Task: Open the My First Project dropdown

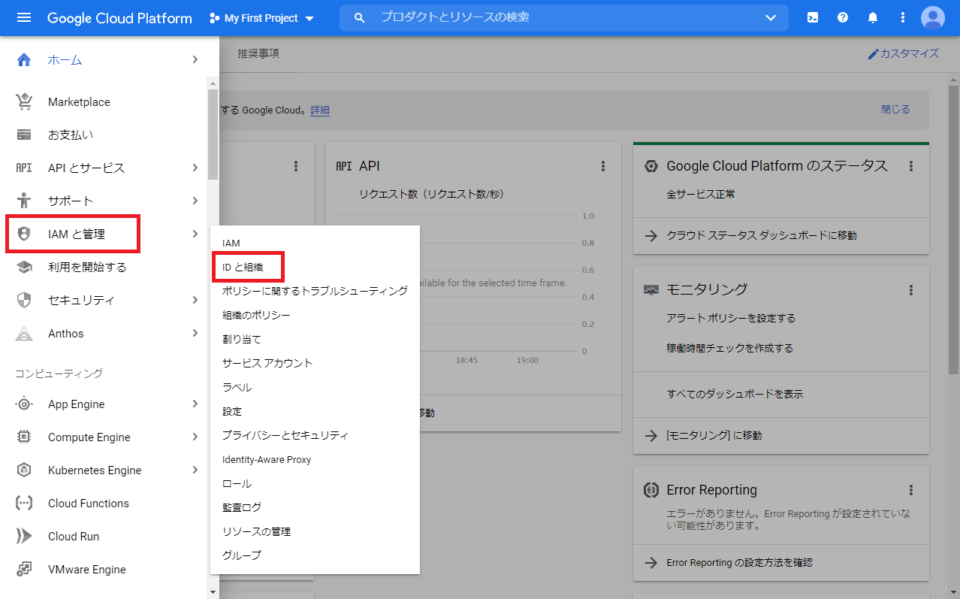Action: coord(262,17)
